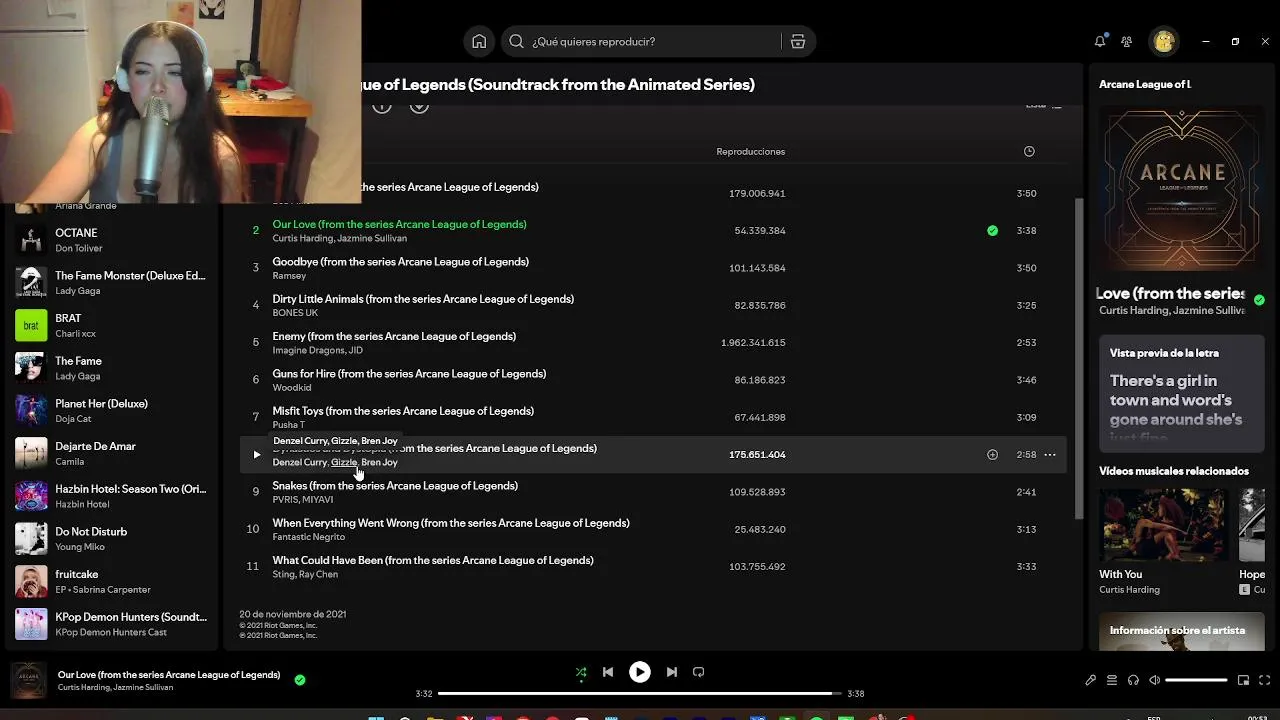Skip to the previous track

coord(607,672)
